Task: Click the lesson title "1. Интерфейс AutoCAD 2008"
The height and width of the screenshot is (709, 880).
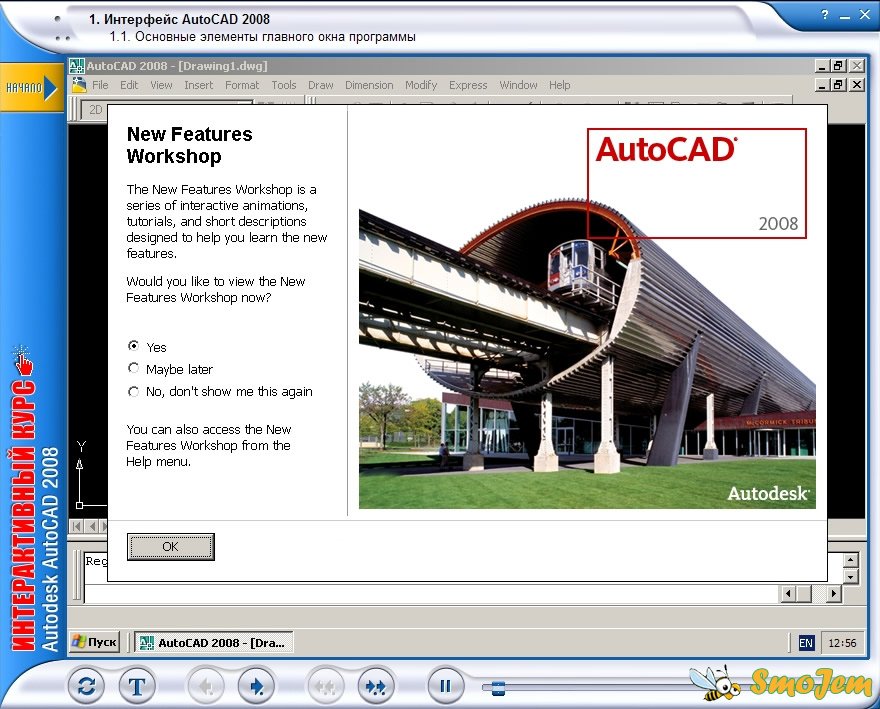Action: 180,19
